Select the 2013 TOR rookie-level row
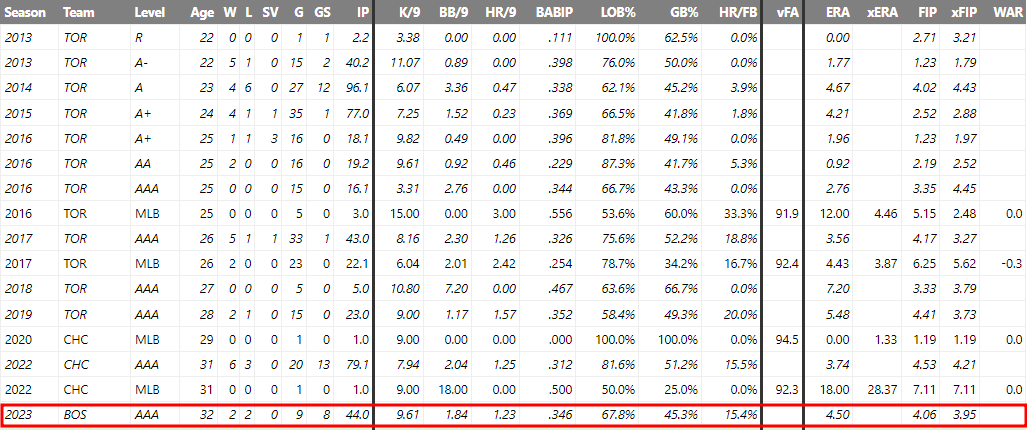This screenshot has width=1027, height=430. pyautogui.click(x=513, y=37)
